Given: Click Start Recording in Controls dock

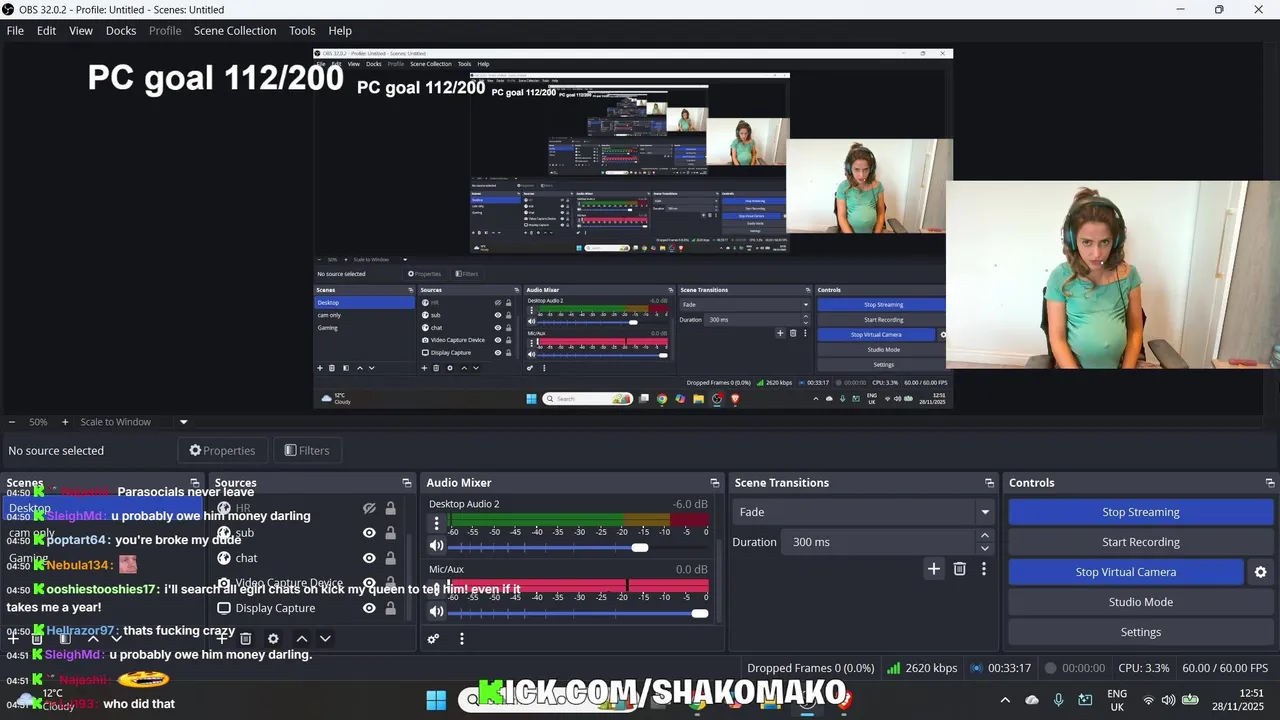Looking at the screenshot, I should pos(1141,542).
